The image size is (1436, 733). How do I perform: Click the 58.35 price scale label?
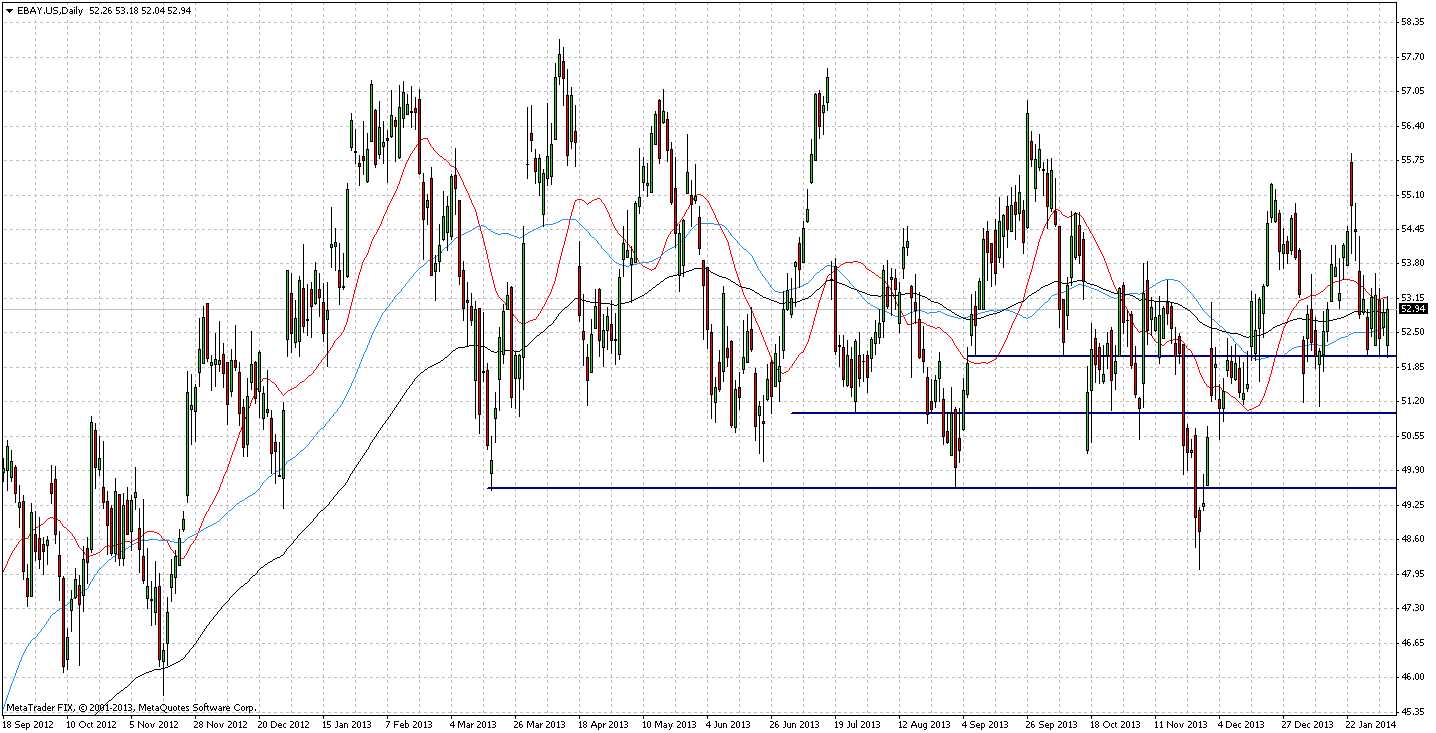pos(1412,22)
